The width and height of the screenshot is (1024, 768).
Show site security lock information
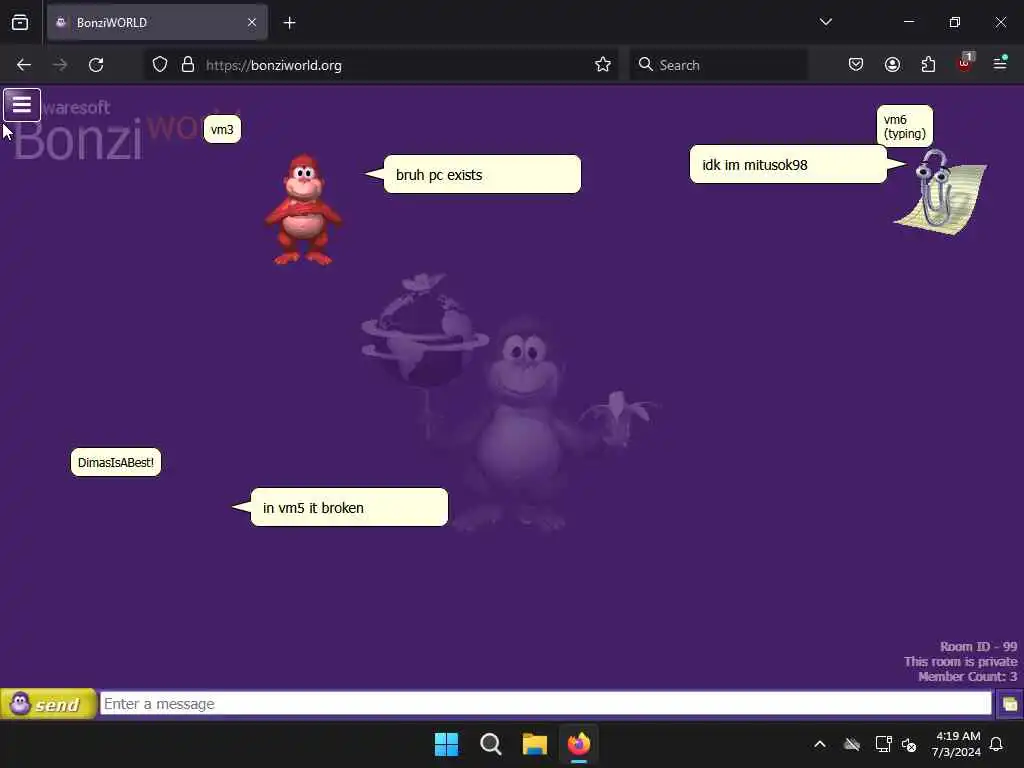coord(188,65)
